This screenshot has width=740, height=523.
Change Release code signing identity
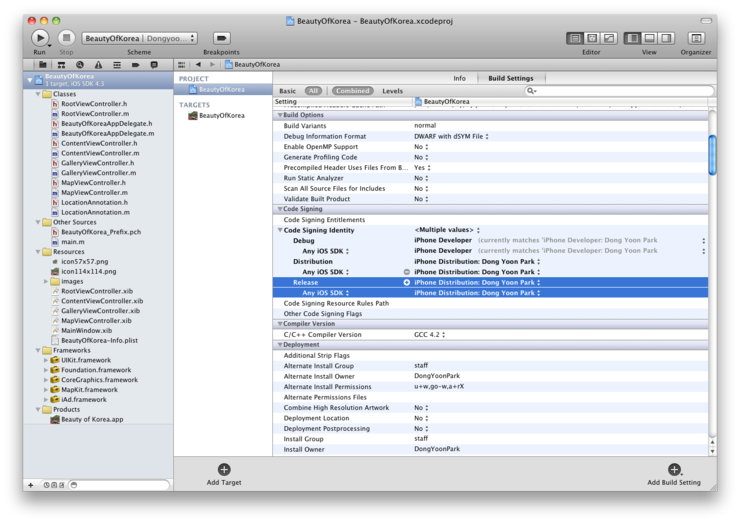tap(477, 282)
